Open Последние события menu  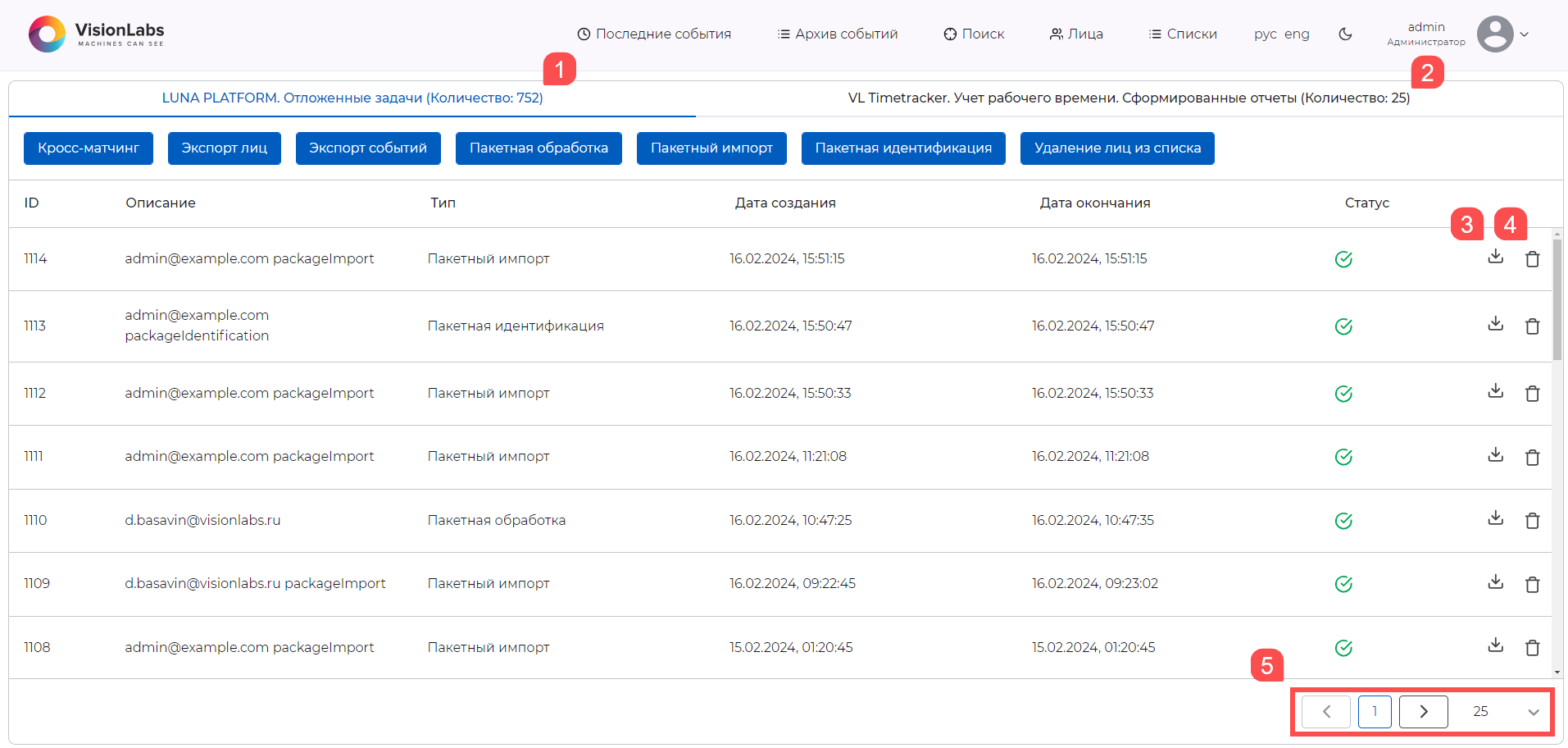coord(654,34)
